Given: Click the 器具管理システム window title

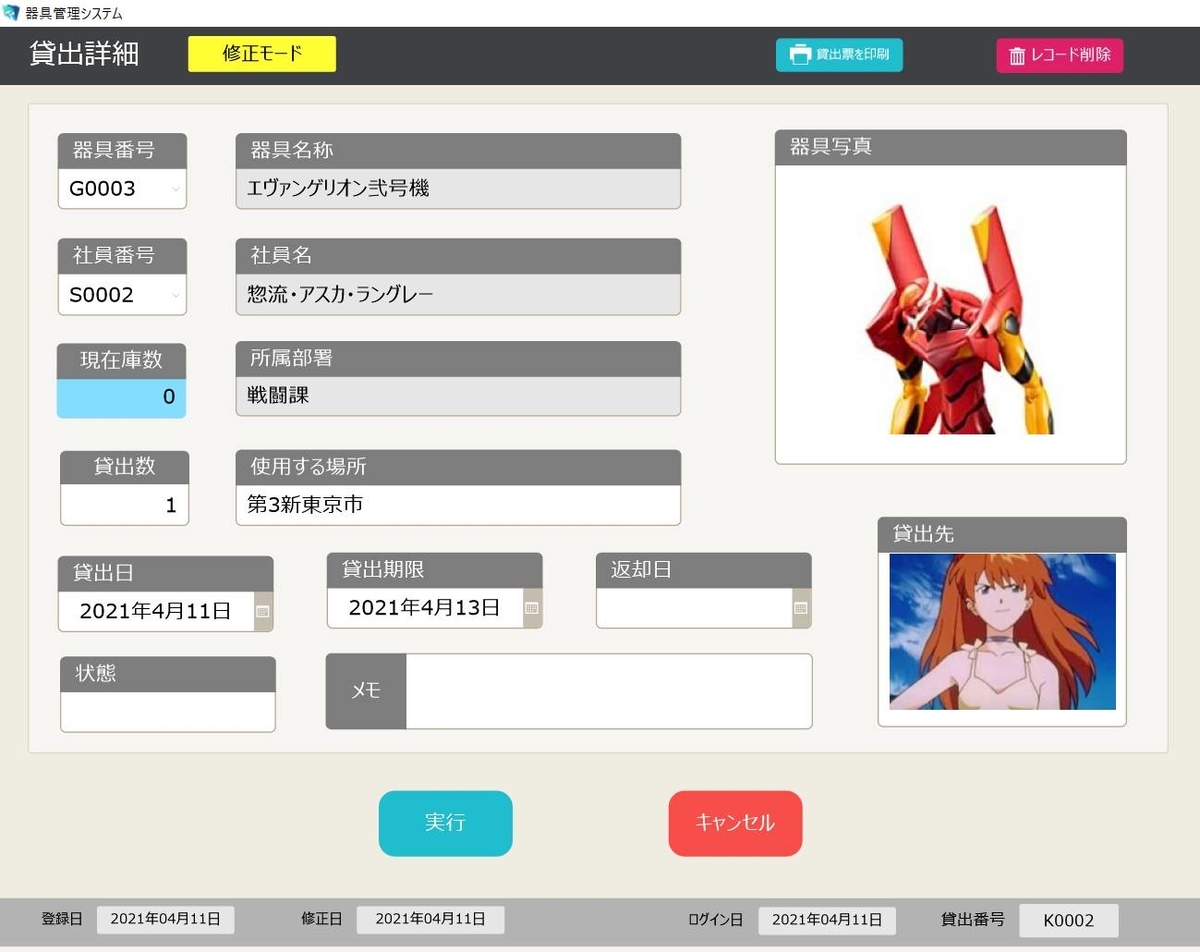Looking at the screenshot, I should (x=74, y=13).
